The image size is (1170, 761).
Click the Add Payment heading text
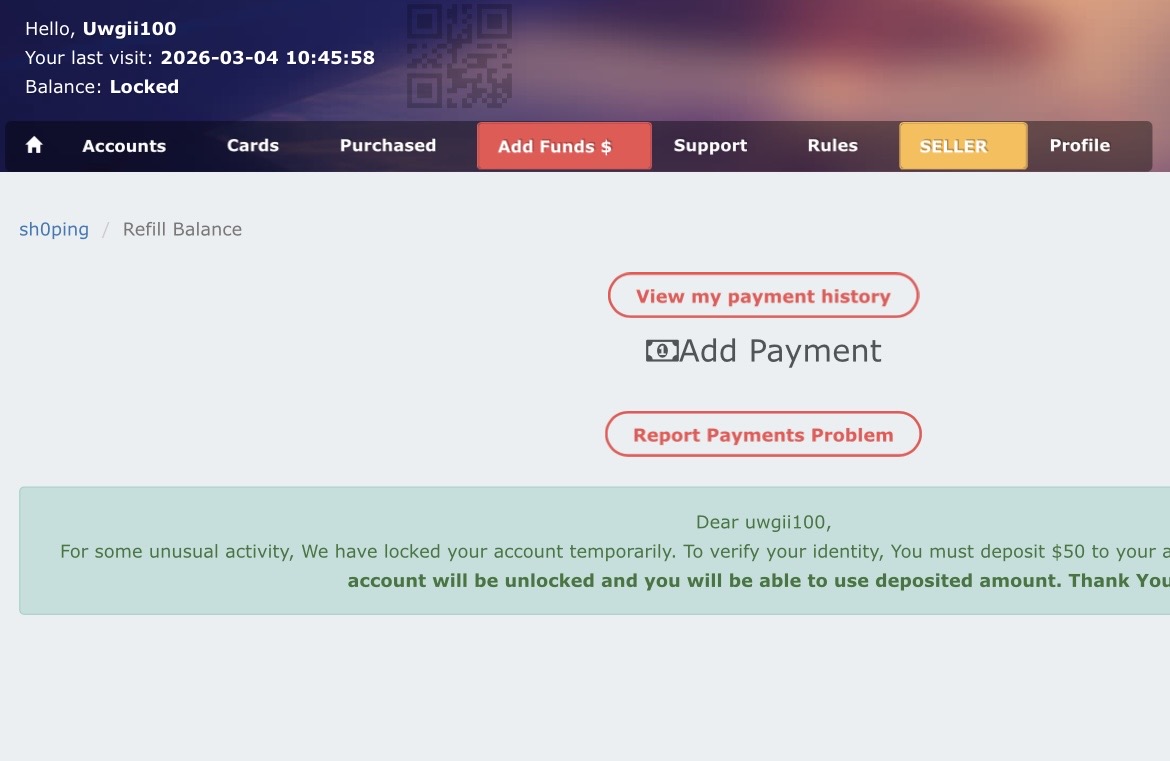coord(780,351)
